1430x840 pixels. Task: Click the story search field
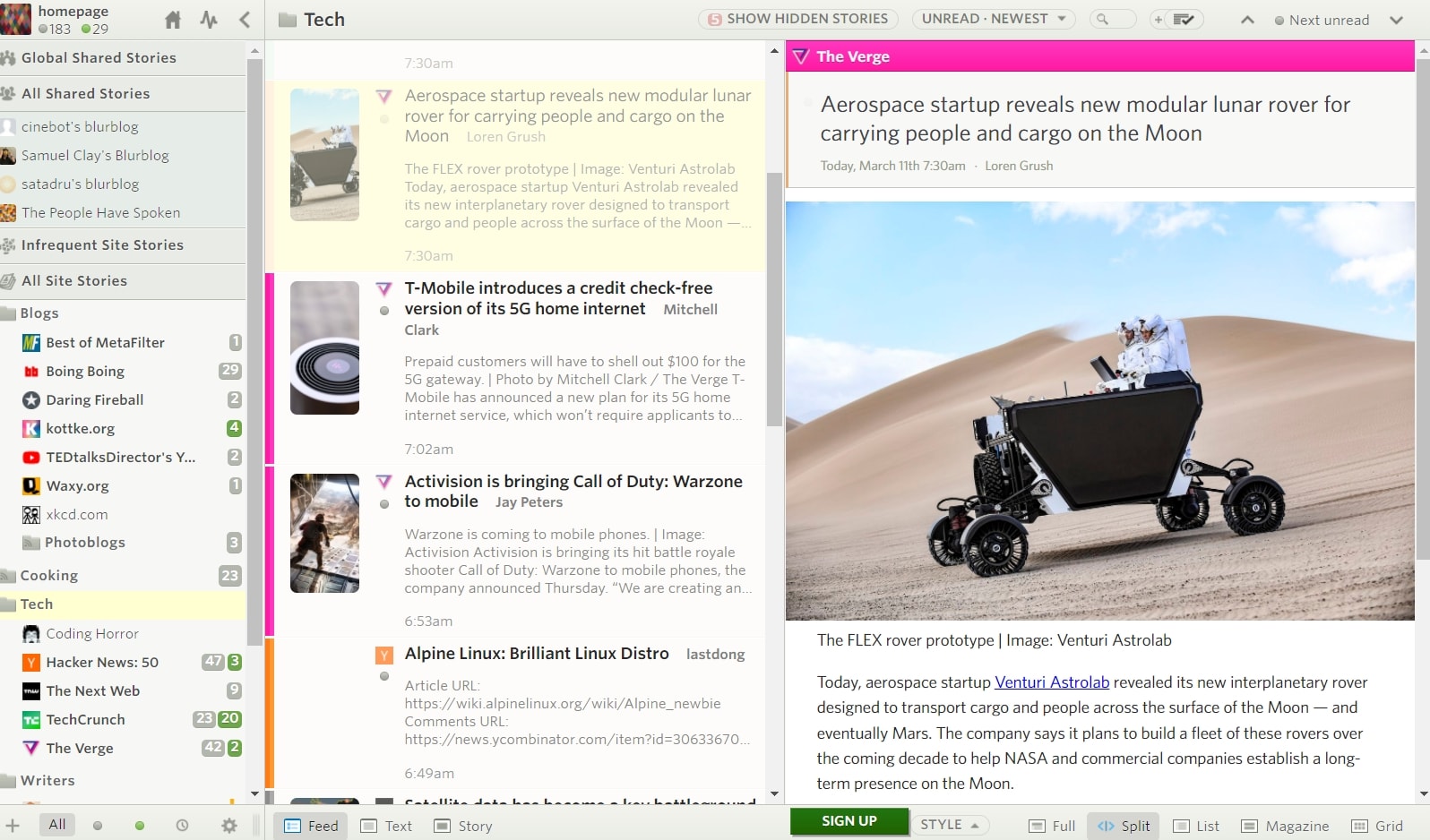1113,19
